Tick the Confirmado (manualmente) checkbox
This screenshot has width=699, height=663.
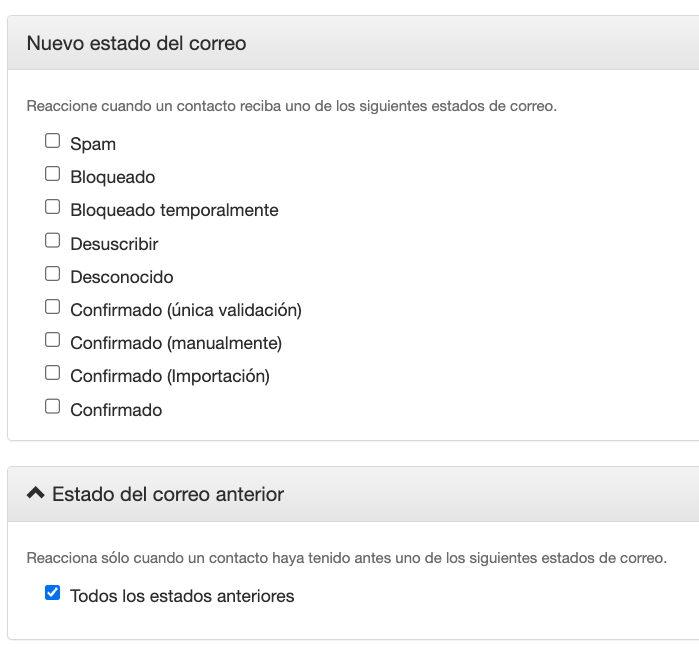coord(53,340)
